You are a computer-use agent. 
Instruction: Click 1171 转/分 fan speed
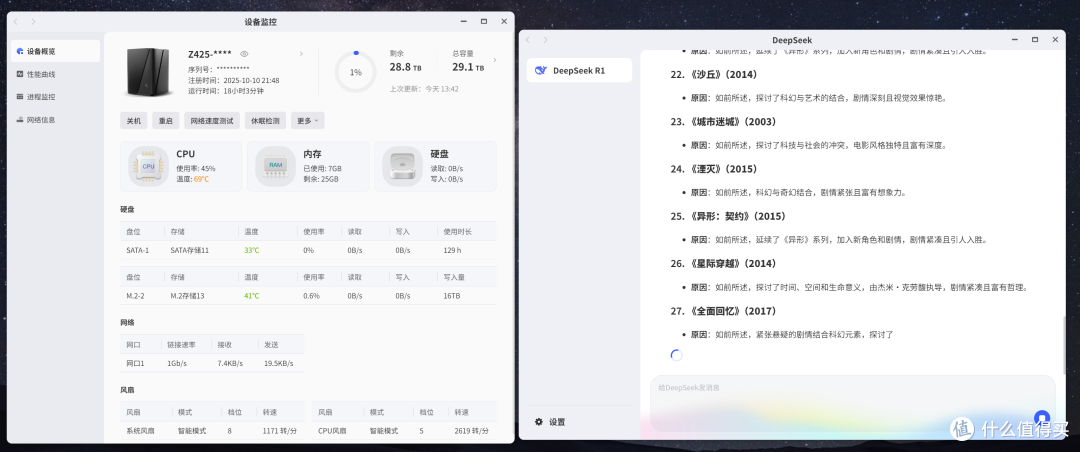[x=280, y=431]
